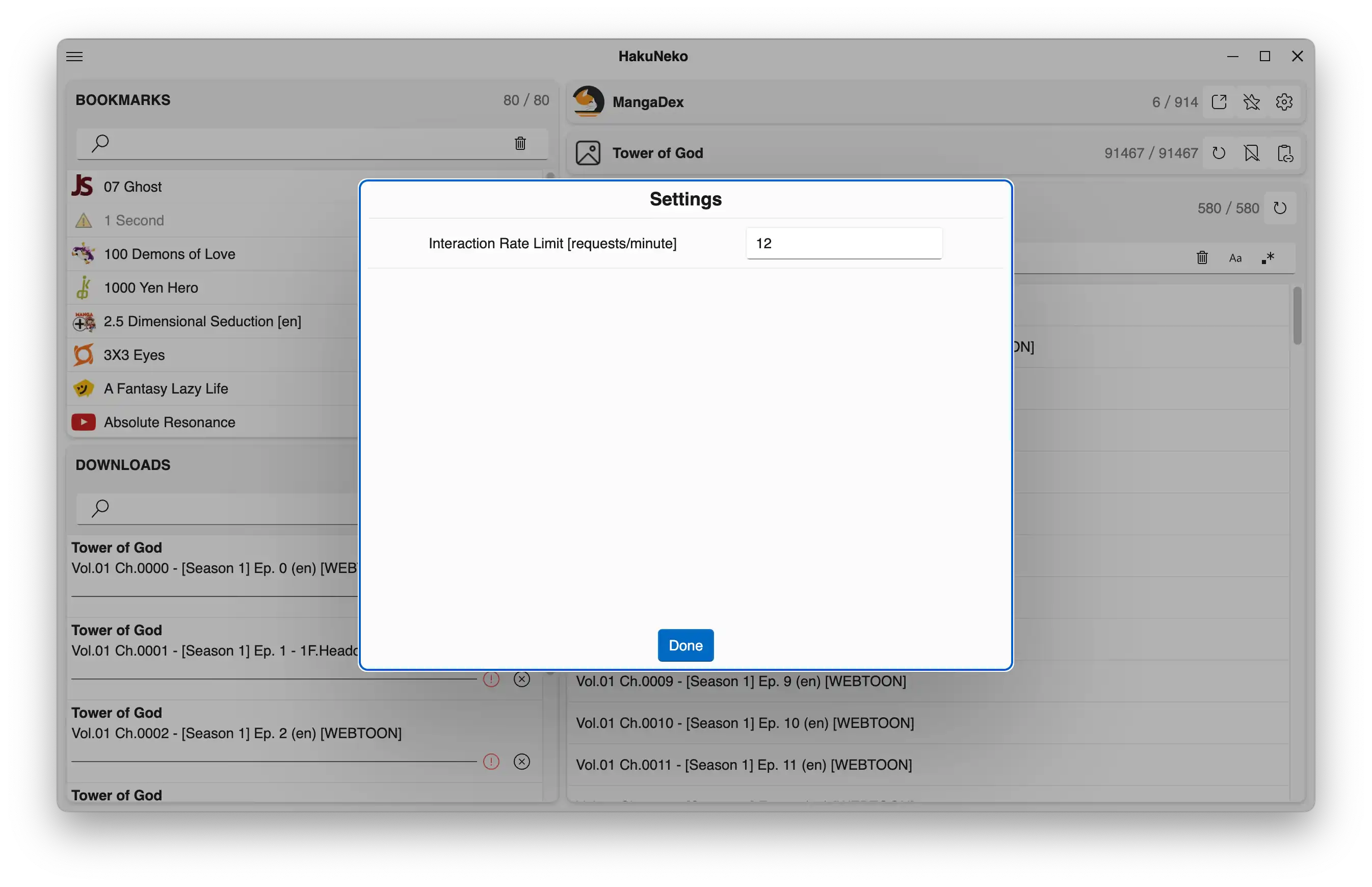Open MangaDex website in external browser

pyautogui.click(x=1219, y=102)
